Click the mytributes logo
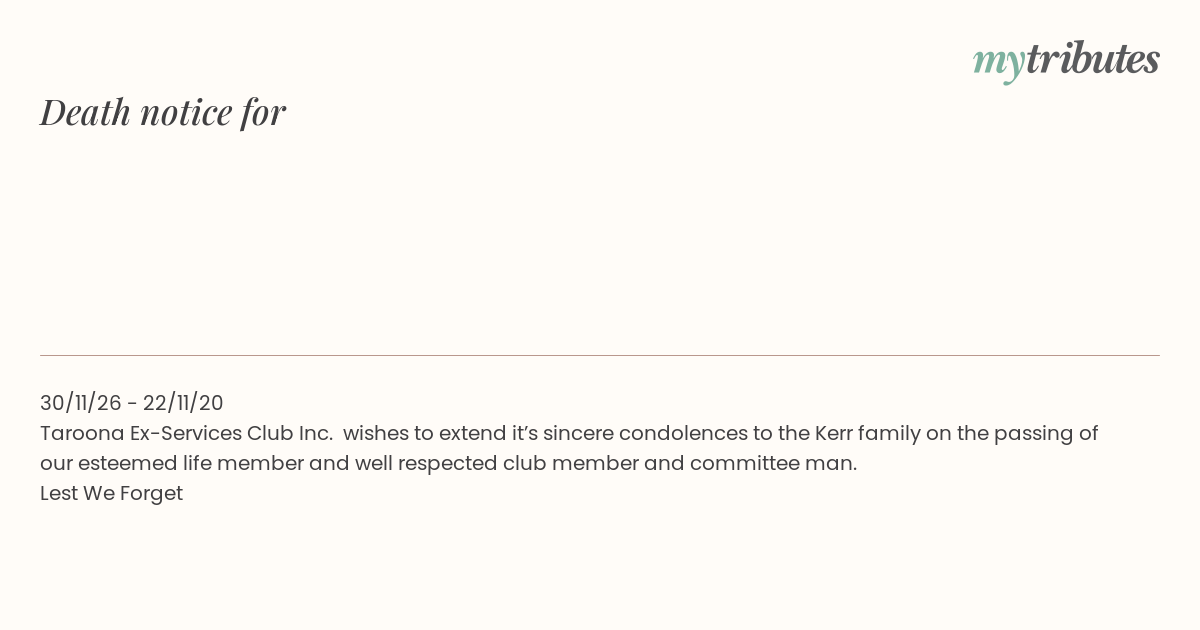 1066,61
